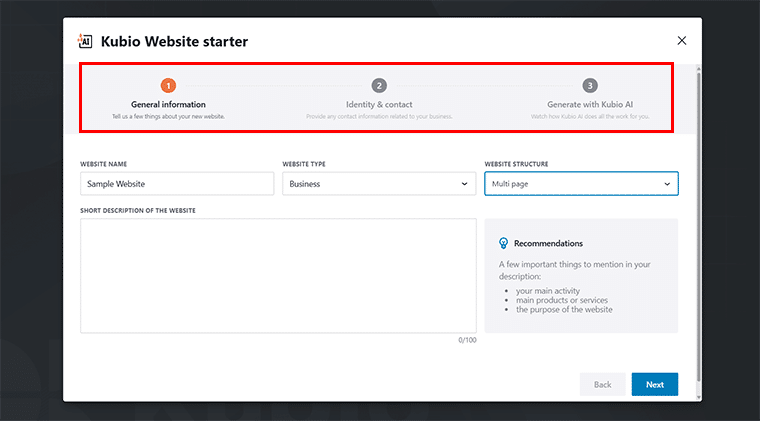The height and width of the screenshot is (421, 760).
Task: Open the Website Structure dropdown
Action: pyautogui.click(x=581, y=184)
